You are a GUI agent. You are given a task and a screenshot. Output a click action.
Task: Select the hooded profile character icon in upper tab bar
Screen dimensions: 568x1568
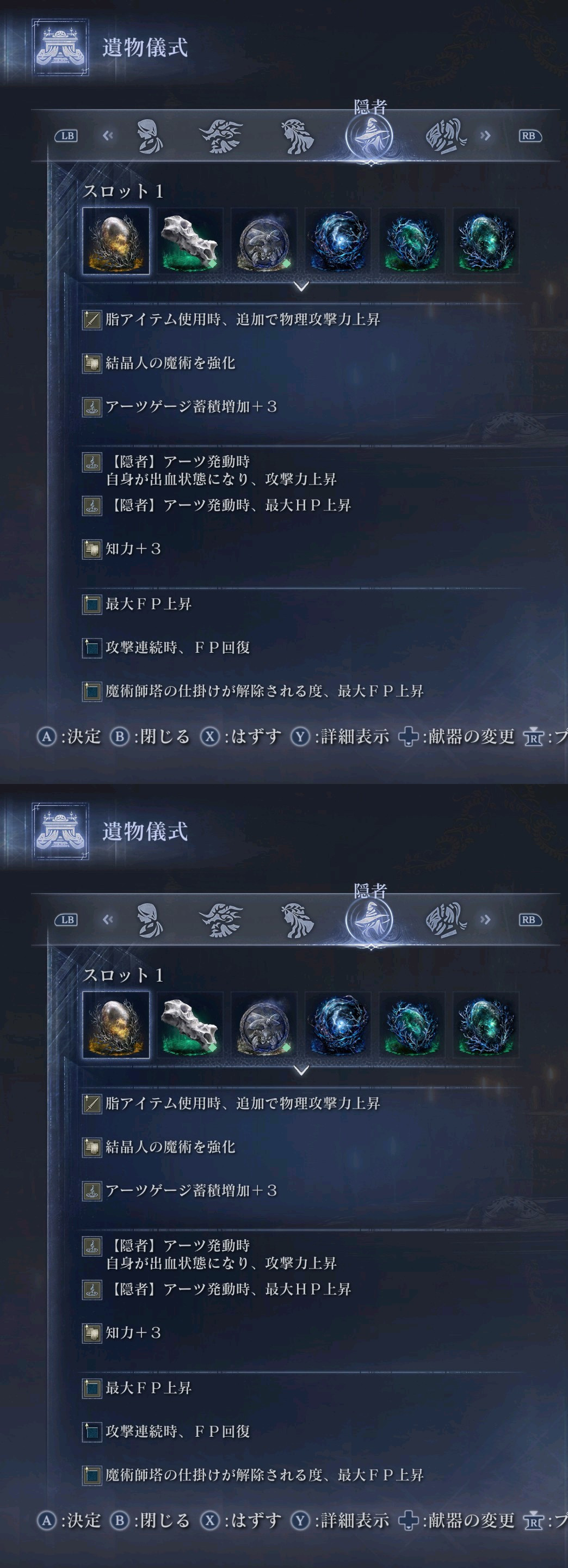coord(150,136)
